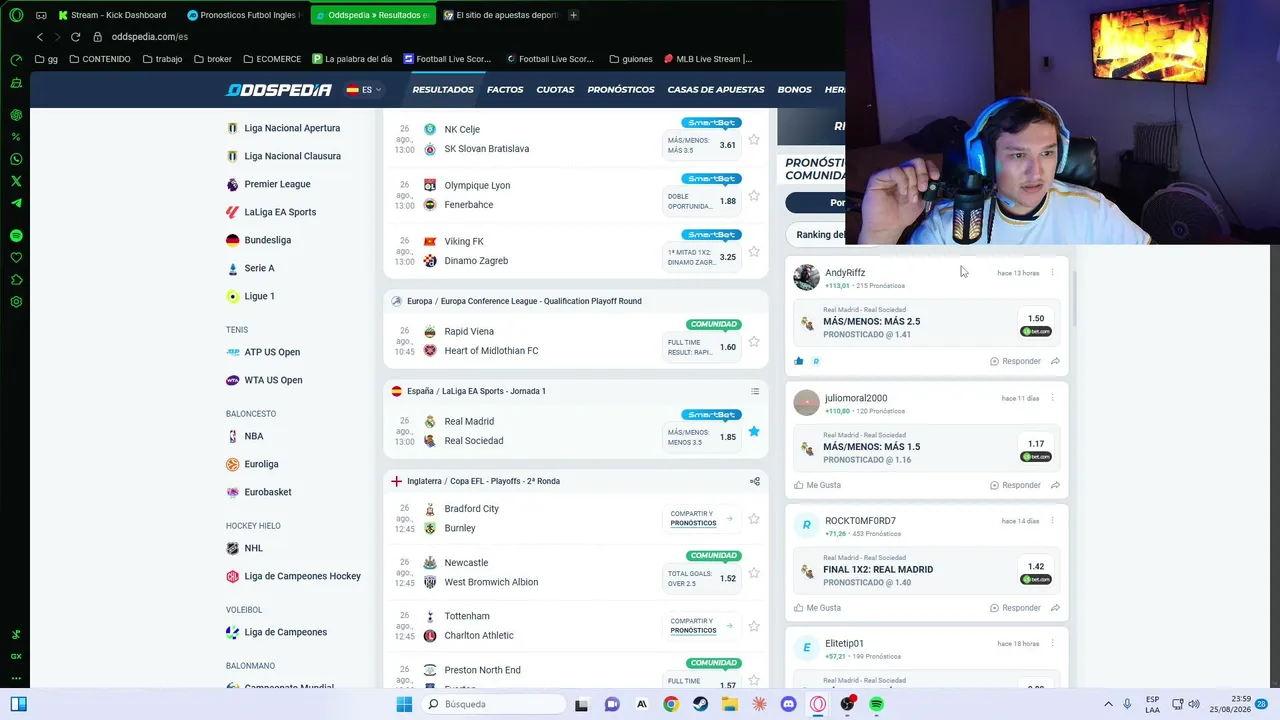Favorite the Bradford City vs Burnley match
Screen dimensions: 1280x720
pos(754,519)
